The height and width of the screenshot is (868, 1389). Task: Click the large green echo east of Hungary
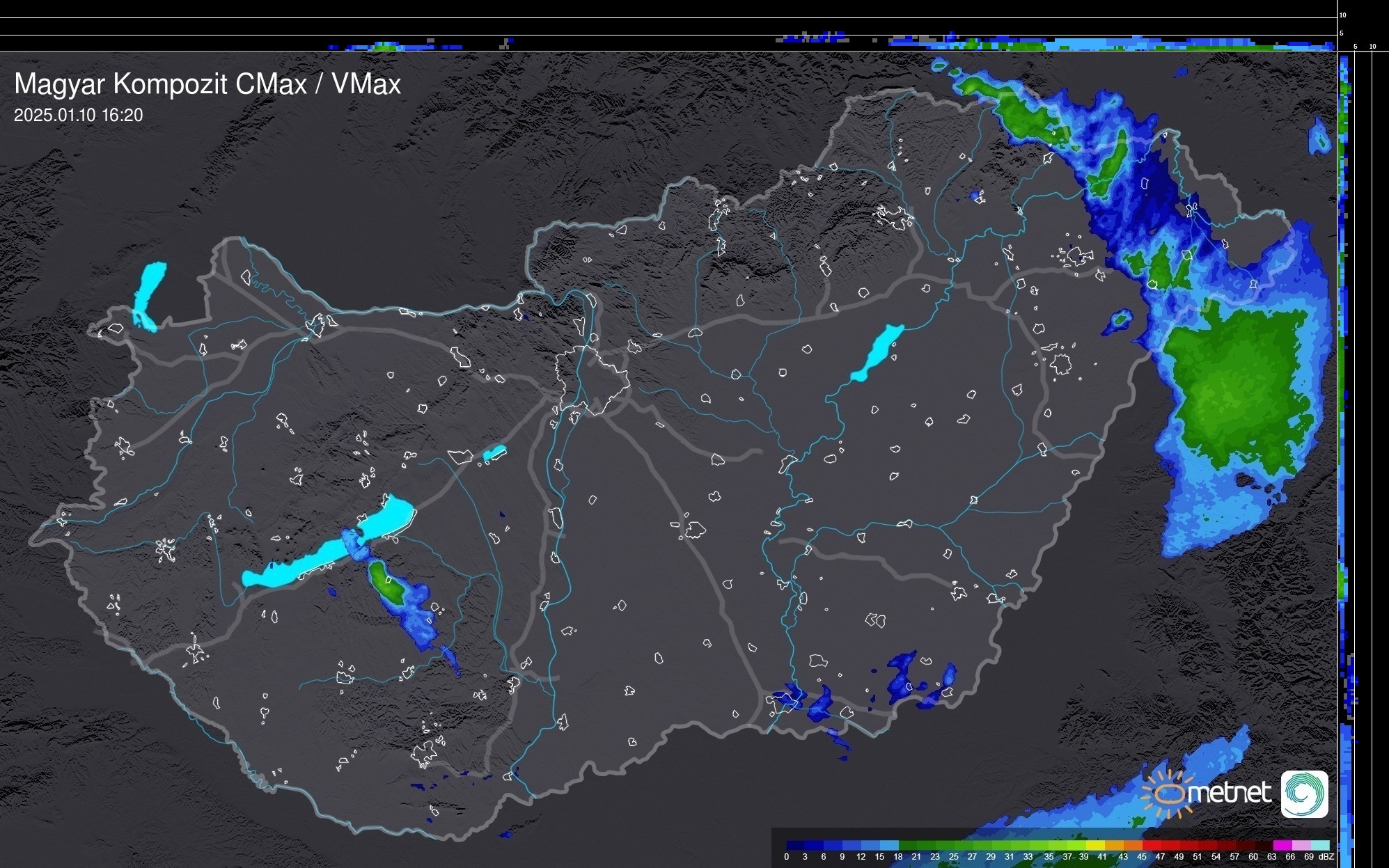click(1236, 390)
